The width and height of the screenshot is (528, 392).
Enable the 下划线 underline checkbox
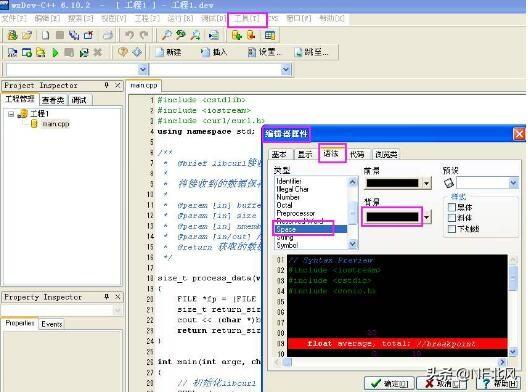coord(452,229)
